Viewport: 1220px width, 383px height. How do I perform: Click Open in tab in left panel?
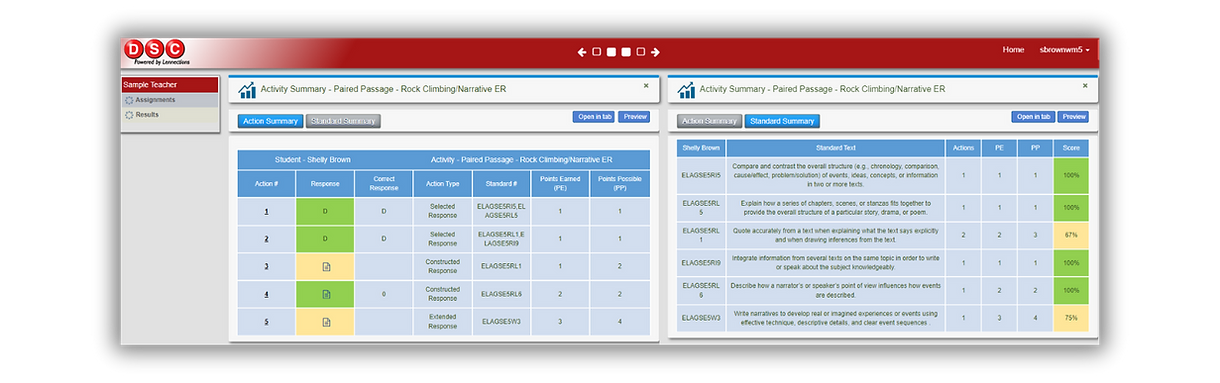593,117
